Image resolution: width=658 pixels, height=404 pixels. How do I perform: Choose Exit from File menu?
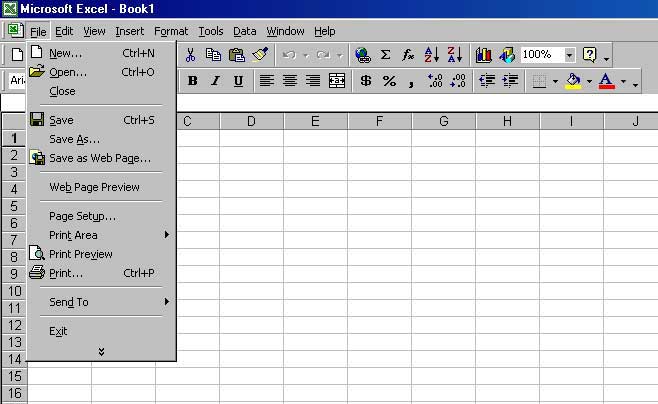point(101,331)
